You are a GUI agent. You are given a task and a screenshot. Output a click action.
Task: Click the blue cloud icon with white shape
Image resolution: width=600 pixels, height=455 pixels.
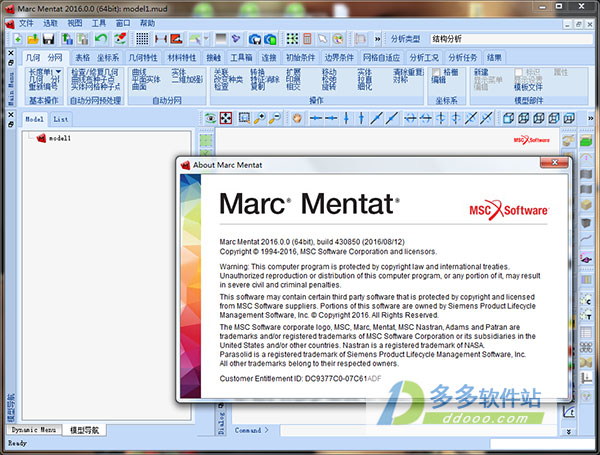point(254,39)
